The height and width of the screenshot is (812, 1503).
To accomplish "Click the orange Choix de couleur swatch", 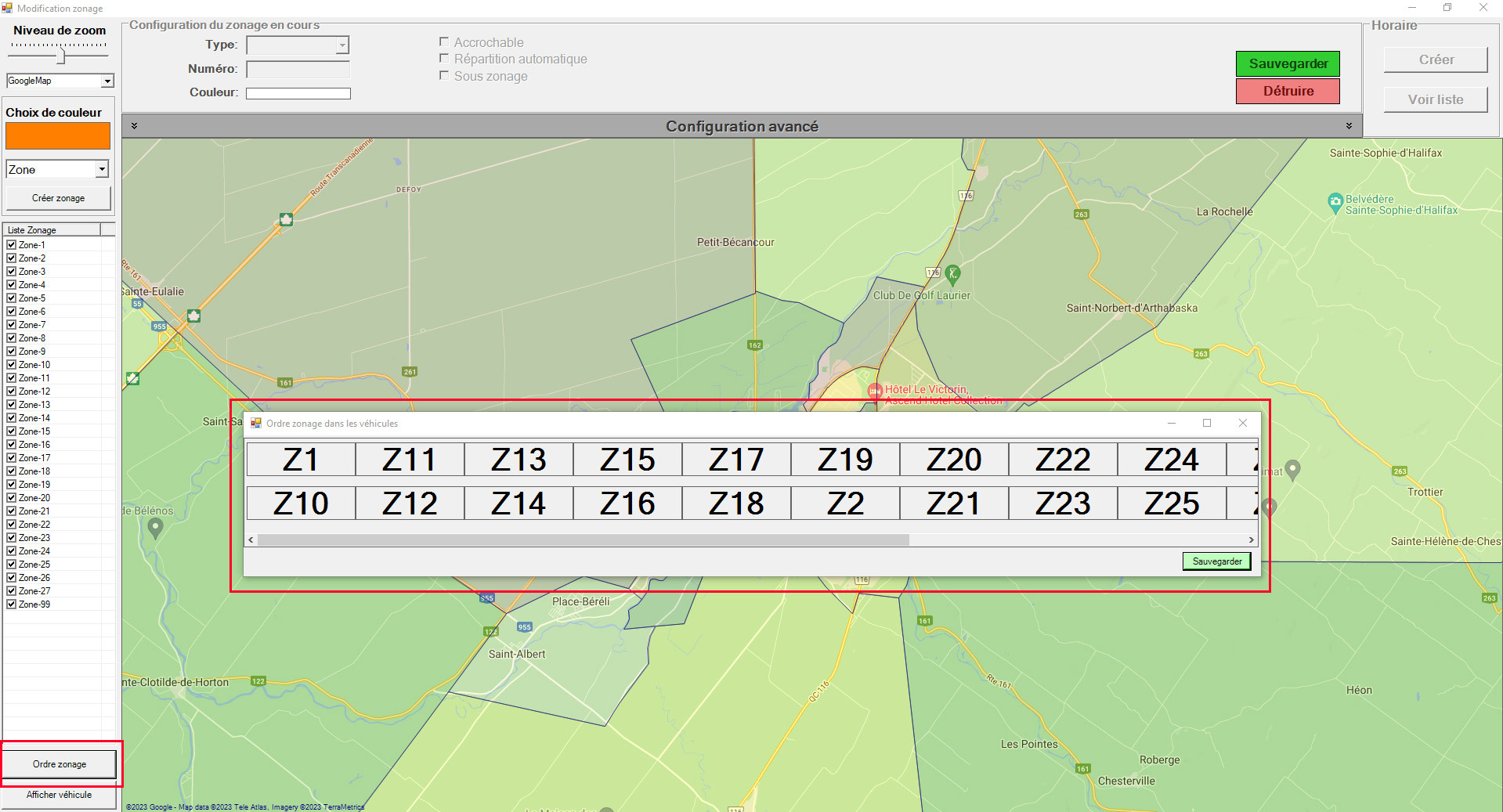I will pos(58,135).
